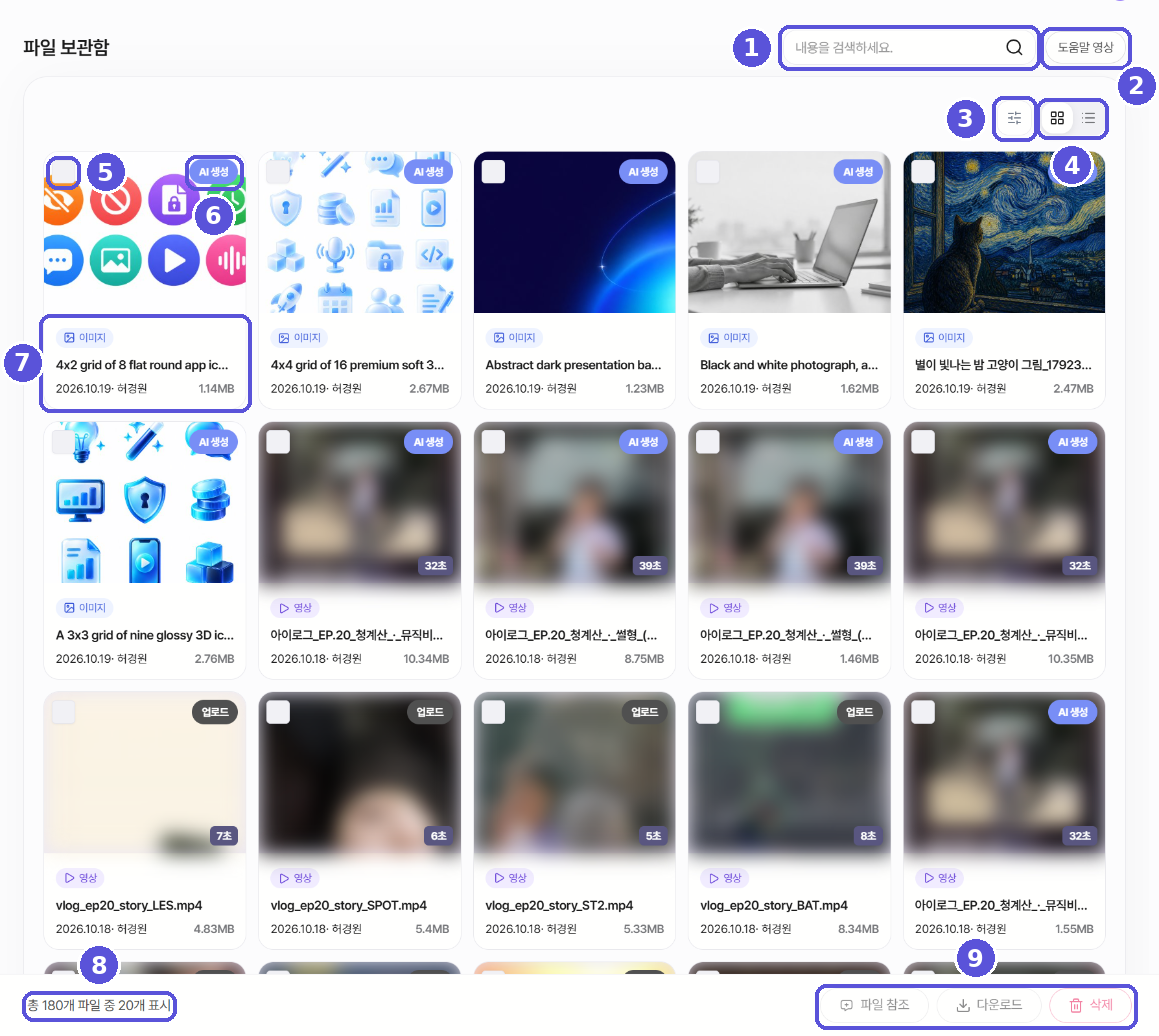Tick the vlog_ep20_story_SPOT.mp4 checkbox
The width and height of the screenshot is (1159, 1036).
coord(278,712)
